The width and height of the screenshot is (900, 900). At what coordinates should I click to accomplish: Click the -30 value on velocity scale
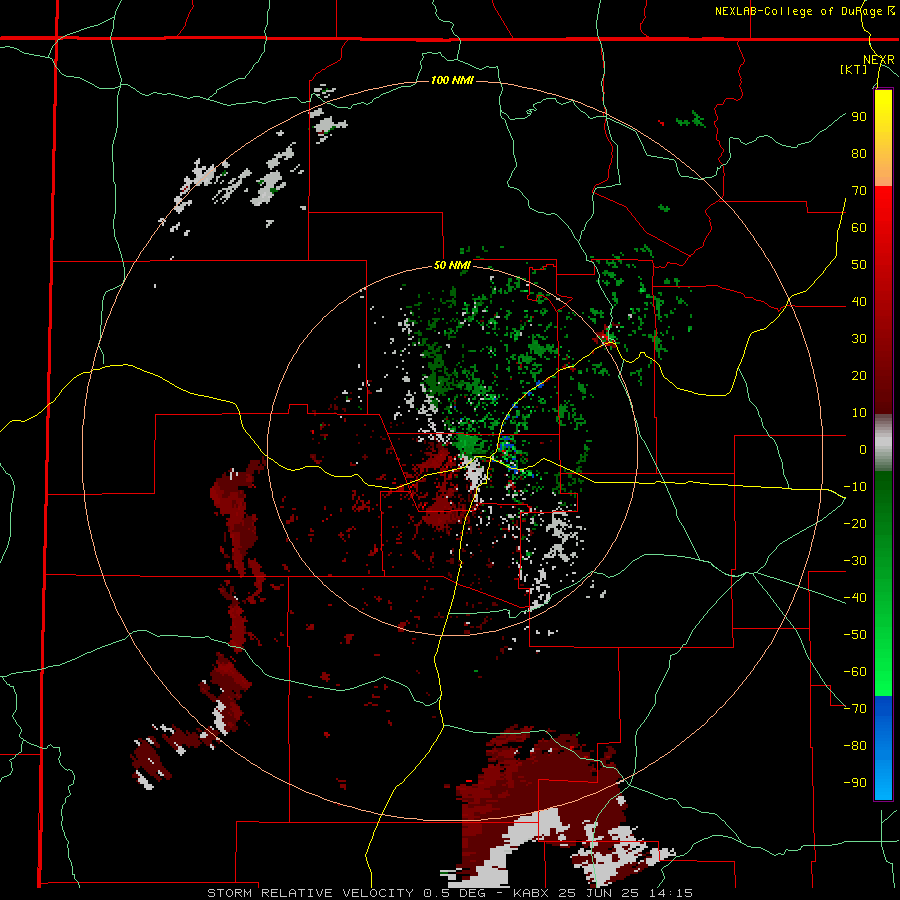click(x=855, y=561)
